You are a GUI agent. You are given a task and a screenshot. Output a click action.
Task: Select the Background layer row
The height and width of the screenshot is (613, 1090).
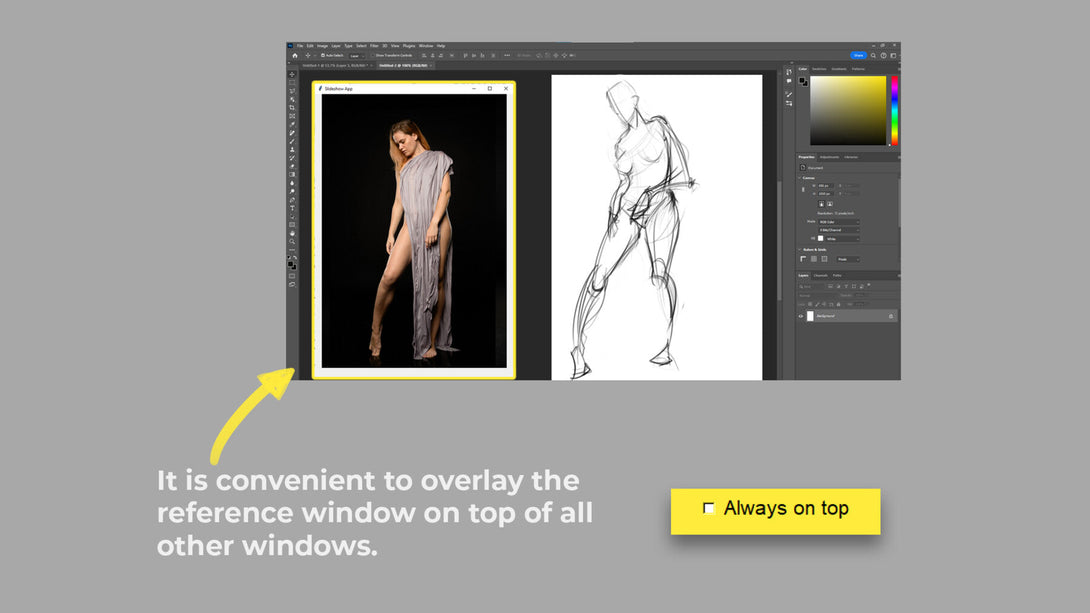(847, 316)
